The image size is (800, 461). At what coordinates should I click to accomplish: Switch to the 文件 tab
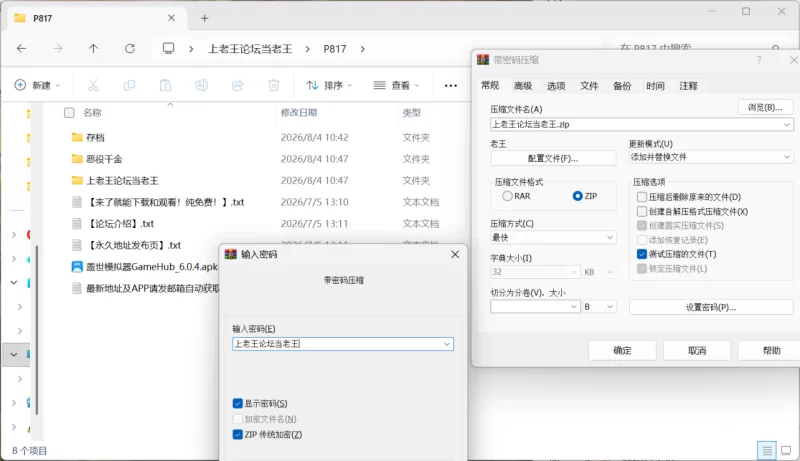point(589,86)
